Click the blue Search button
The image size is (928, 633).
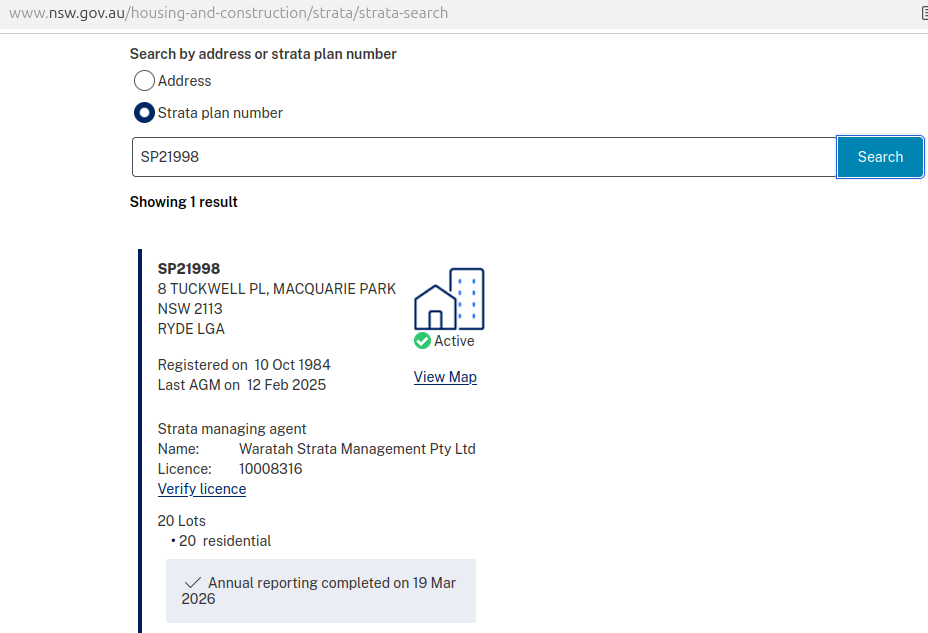tap(880, 157)
